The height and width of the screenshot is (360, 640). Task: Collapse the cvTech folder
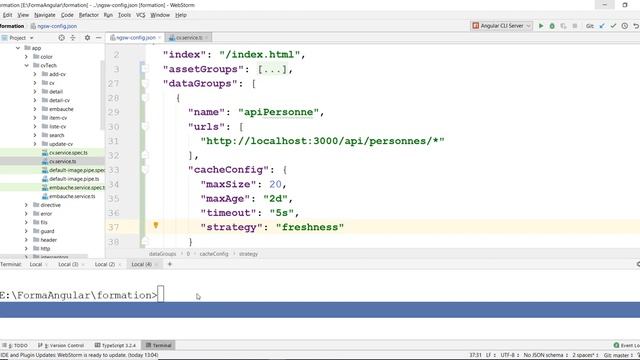pos(27,65)
